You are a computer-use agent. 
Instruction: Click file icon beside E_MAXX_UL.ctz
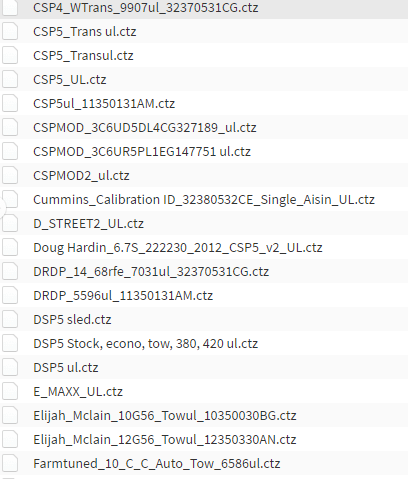point(10,392)
